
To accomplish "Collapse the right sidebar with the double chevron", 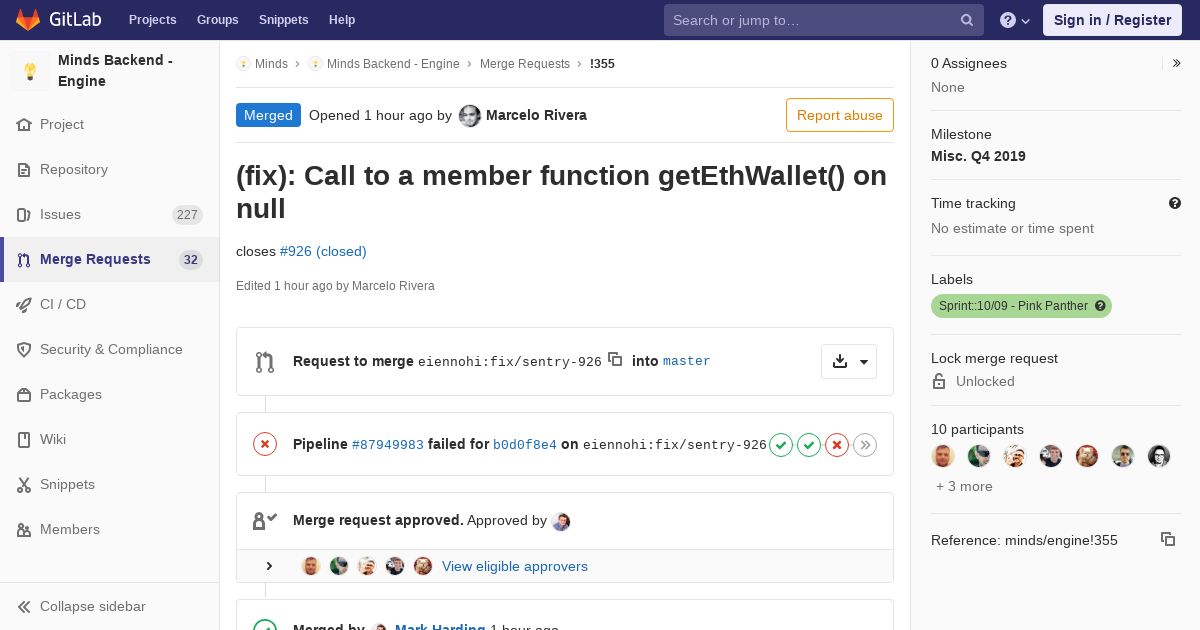I will (1177, 63).
